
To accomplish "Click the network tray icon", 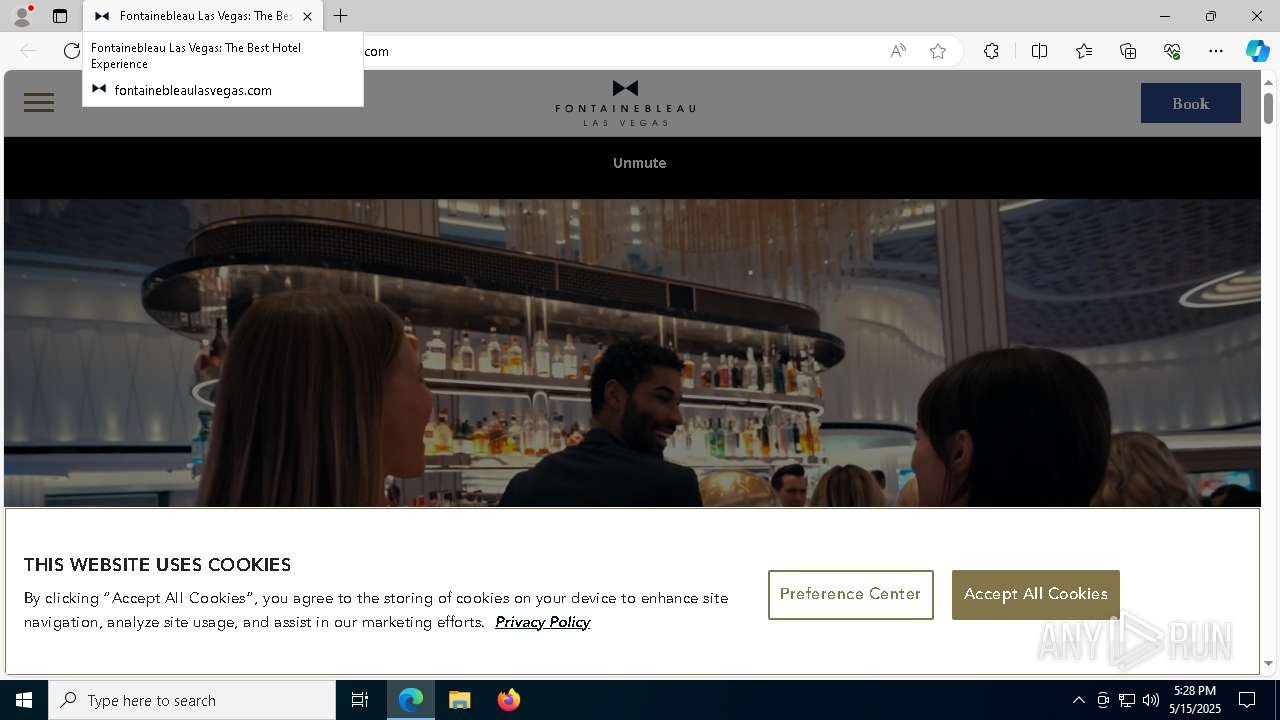I will click(1127, 700).
